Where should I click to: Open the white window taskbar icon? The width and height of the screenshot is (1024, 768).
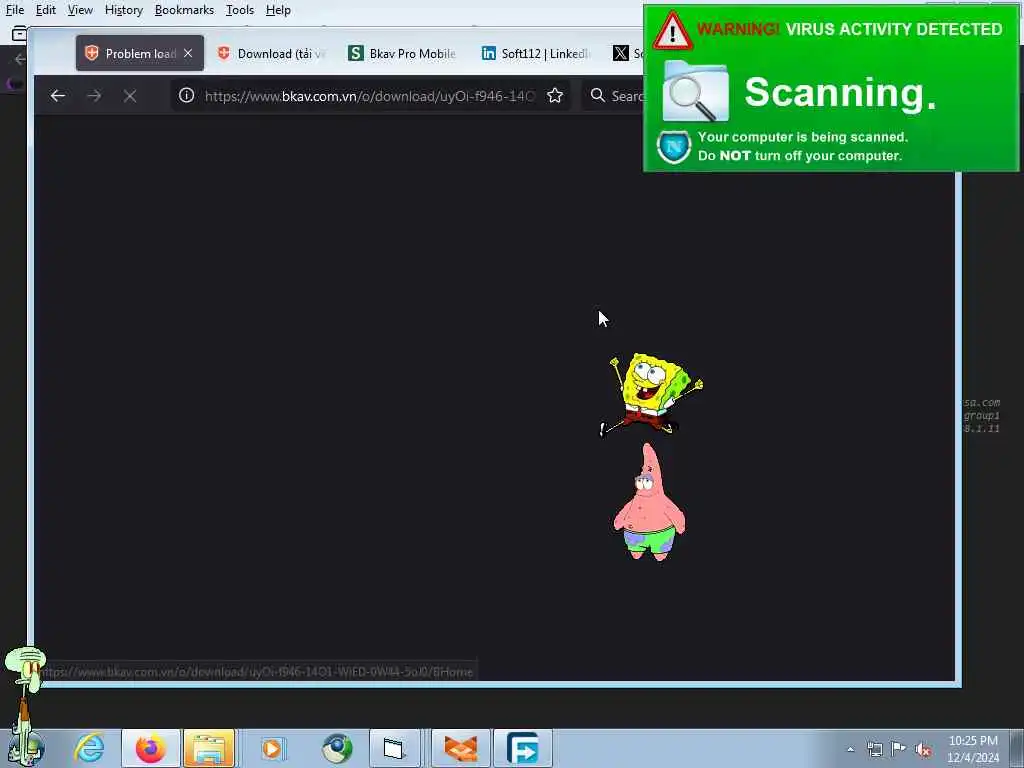tap(394, 748)
